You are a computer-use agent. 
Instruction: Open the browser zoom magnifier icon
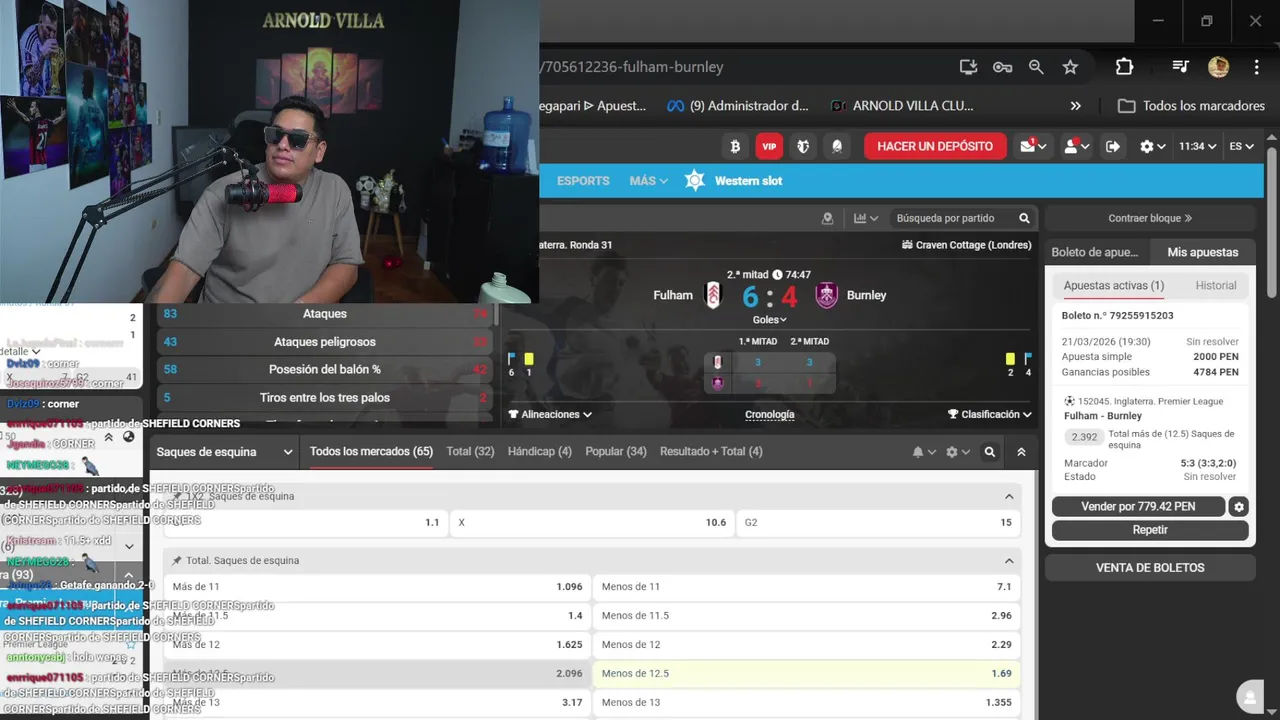coord(1036,67)
